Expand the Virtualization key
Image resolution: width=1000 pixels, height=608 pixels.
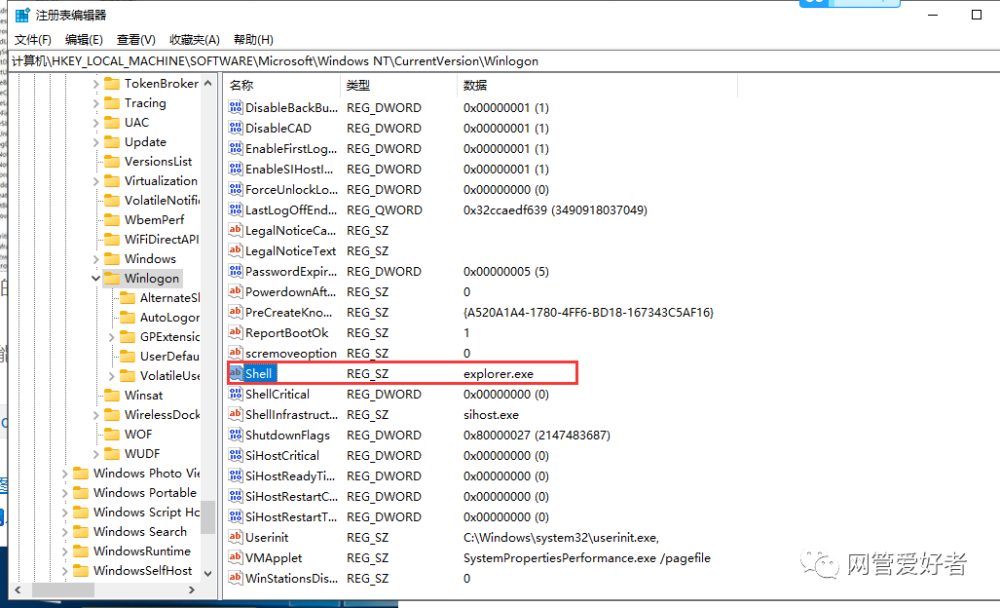coord(96,181)
